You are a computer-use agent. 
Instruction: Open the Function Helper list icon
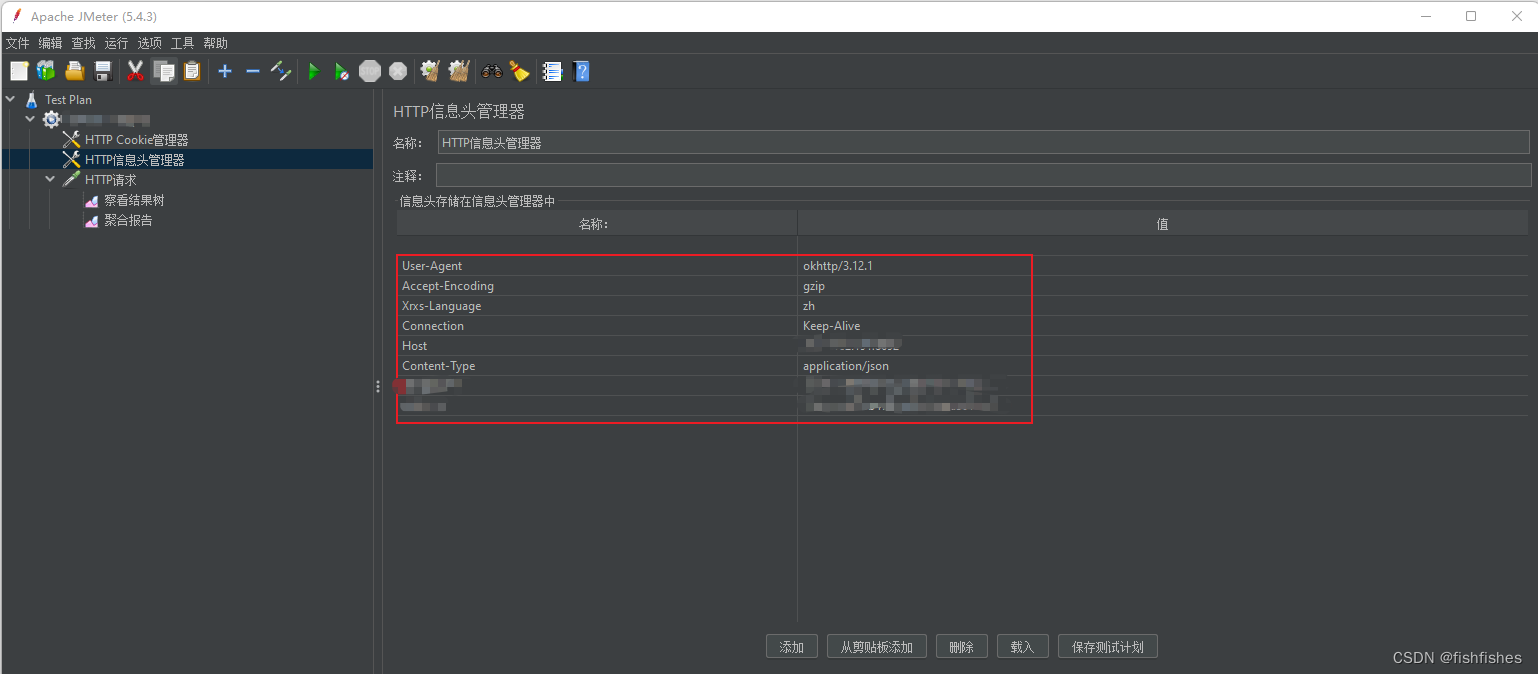tap(552, 71)
